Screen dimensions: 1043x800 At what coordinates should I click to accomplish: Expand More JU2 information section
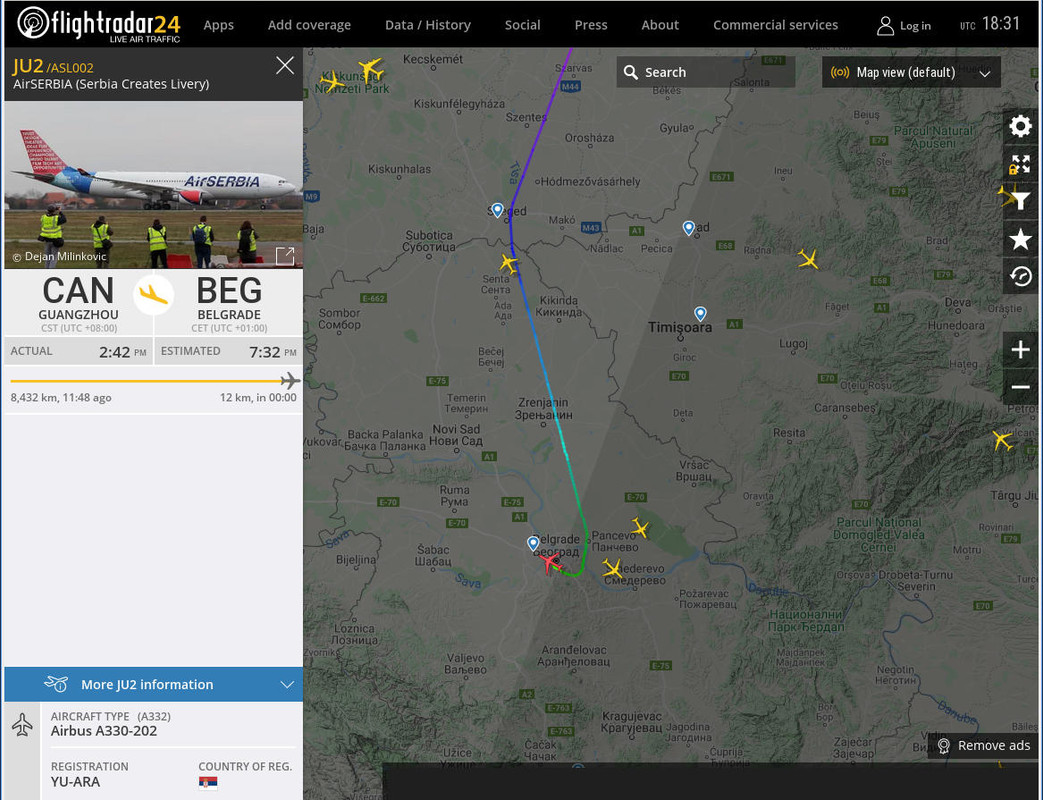click(x=154, y=684)
